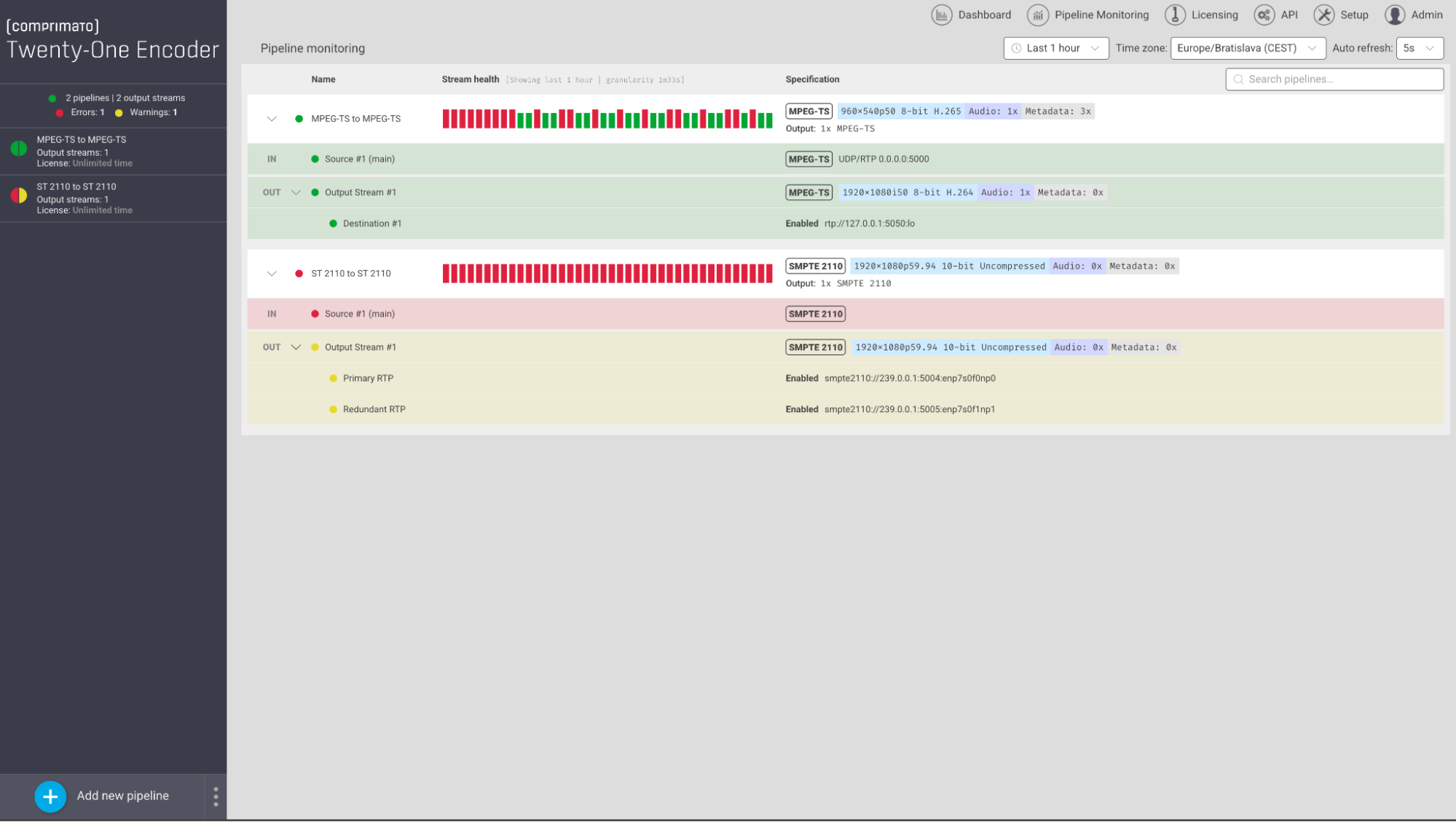Open the Licensing icon
Viewport: 1456px width, 822px height.
1175,15
